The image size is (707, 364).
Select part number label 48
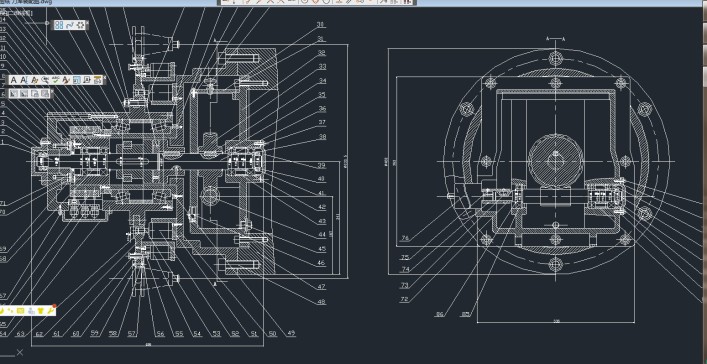(x=321, y=302)
